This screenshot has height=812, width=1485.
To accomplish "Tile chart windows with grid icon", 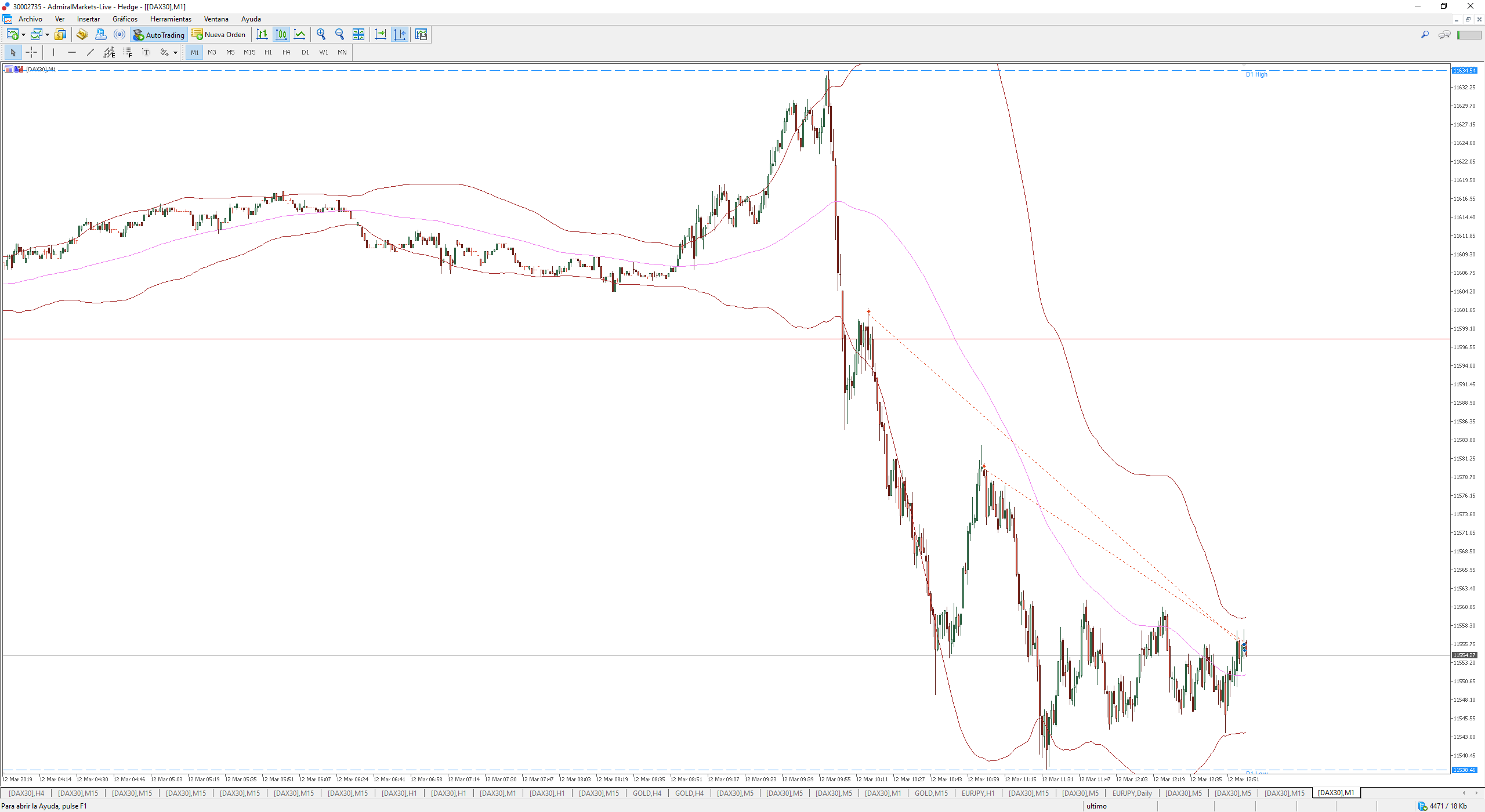I will (x=358, y=35).
